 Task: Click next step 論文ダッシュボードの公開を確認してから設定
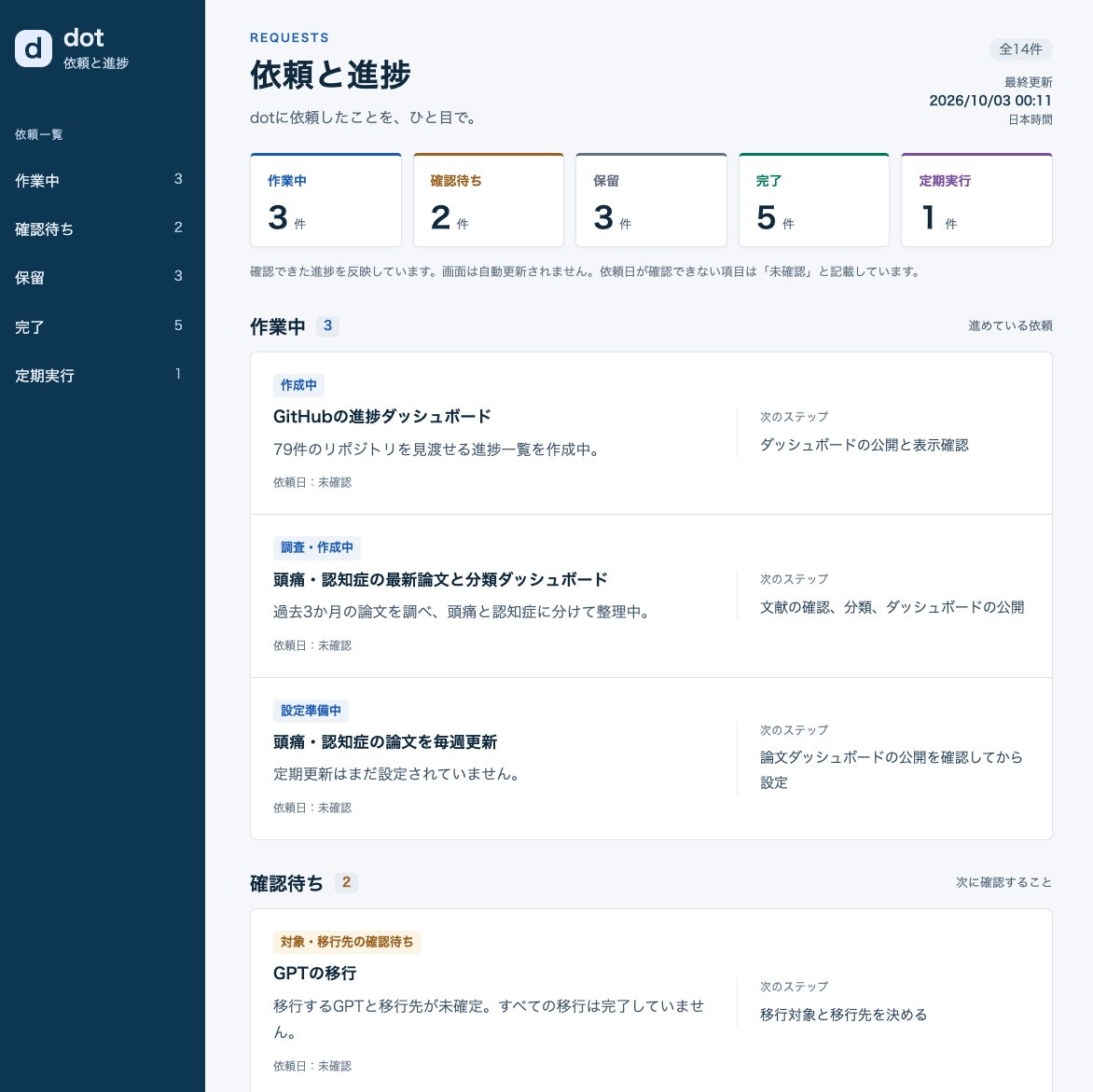[891, 769]
